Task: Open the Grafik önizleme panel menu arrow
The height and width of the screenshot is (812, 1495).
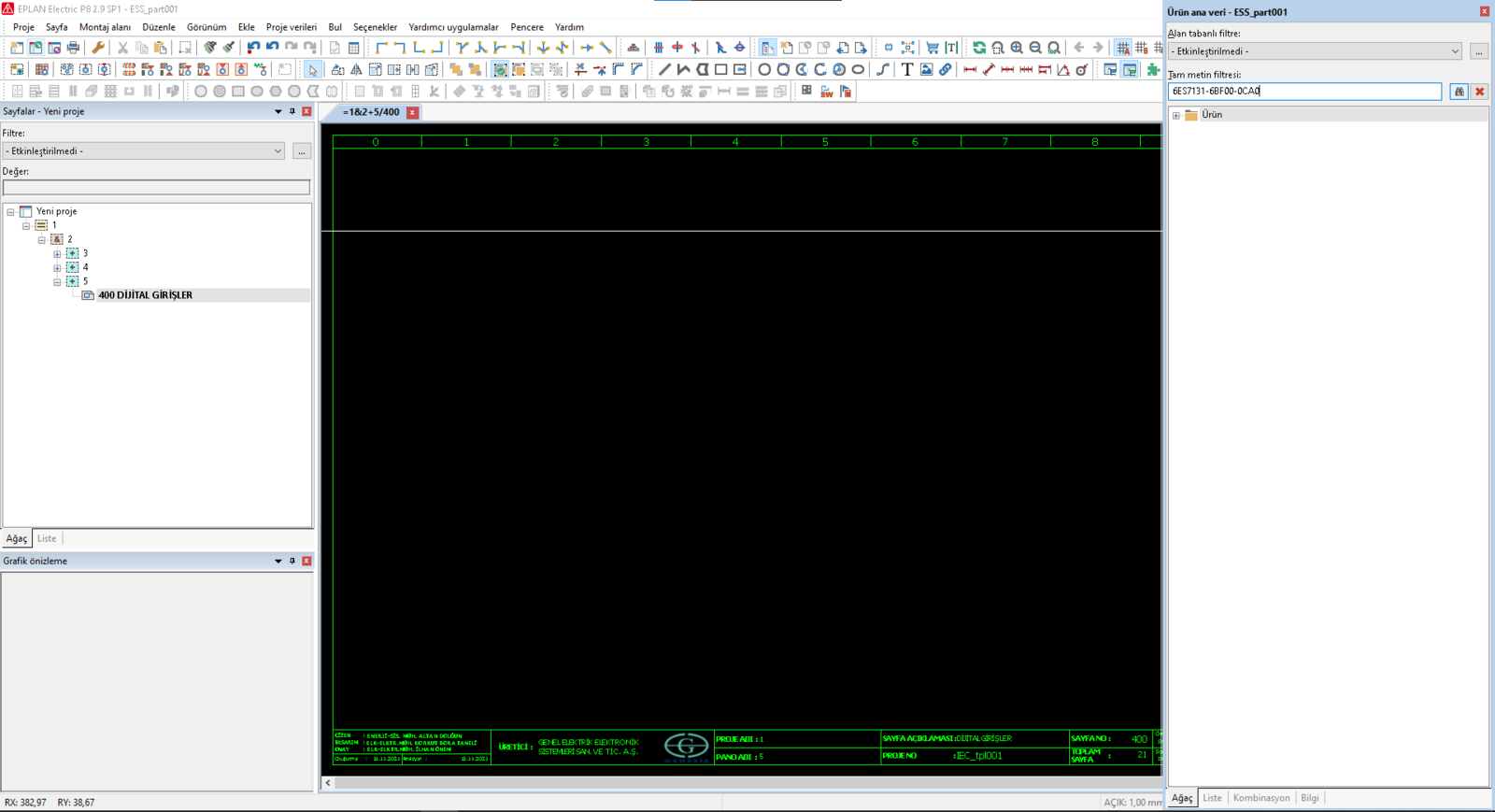Action: [x=278, y=561]
